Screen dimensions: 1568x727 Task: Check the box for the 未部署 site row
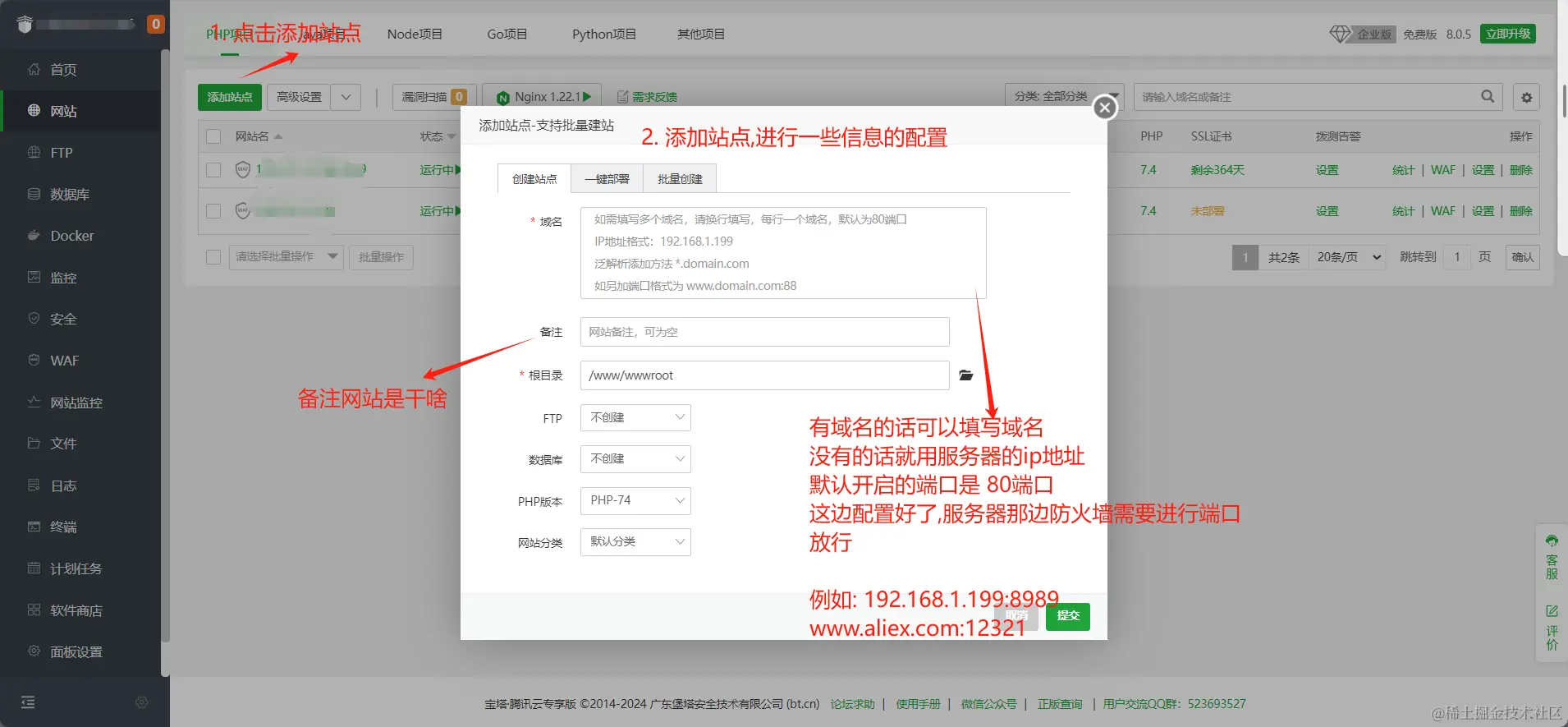[213, 211]
